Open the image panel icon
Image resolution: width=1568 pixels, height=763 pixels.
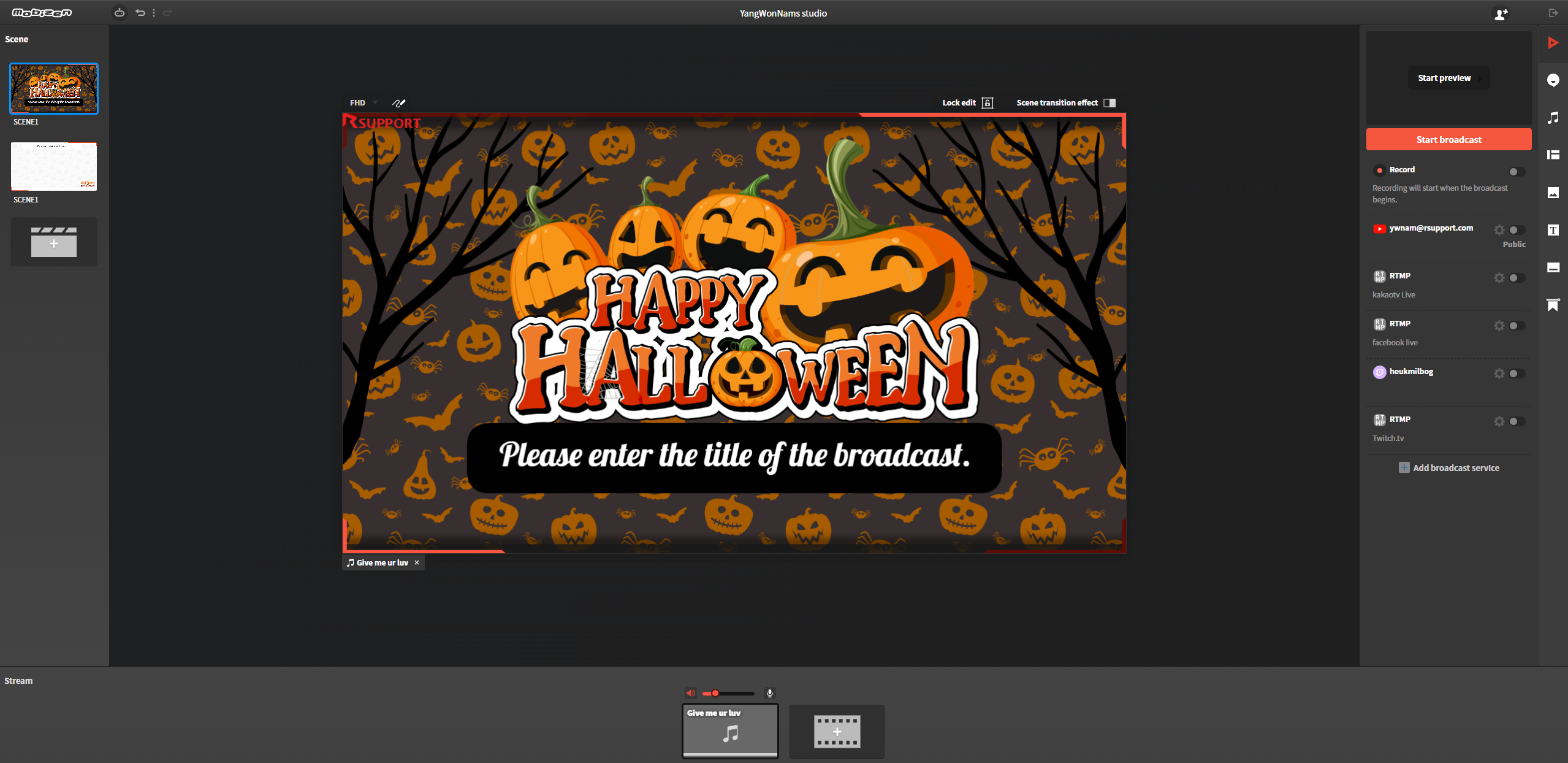[1553, 193]
